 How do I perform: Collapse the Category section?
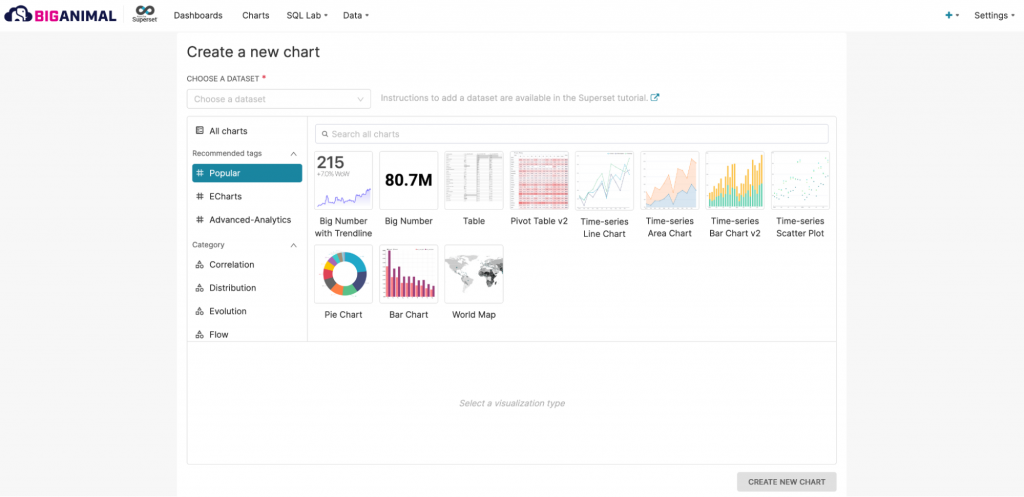293,245
